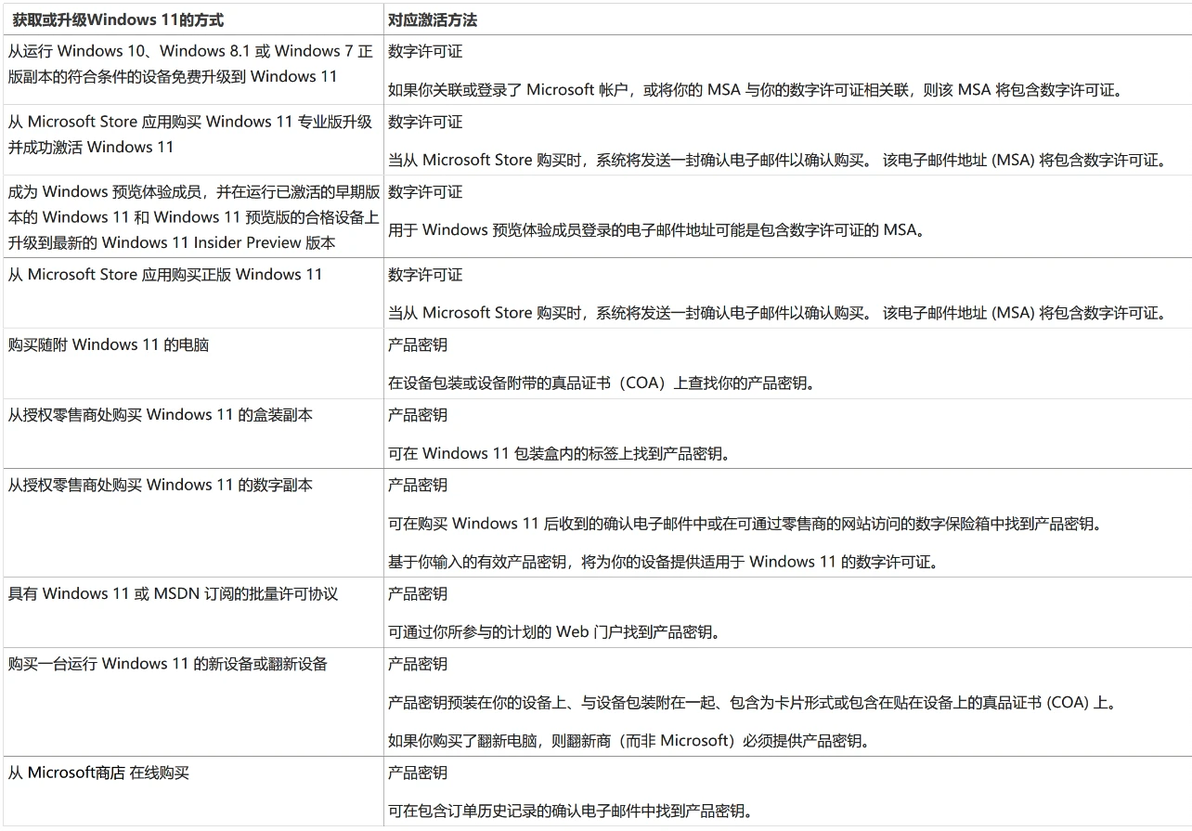Click '数字许可证' in the 专业版升级 row

point(425,122)
